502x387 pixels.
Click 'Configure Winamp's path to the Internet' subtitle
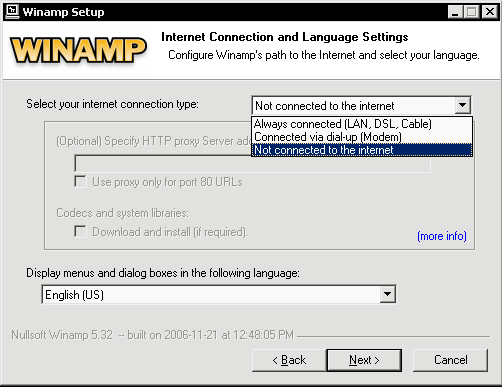pyautogui.click(x=324, y=55)
